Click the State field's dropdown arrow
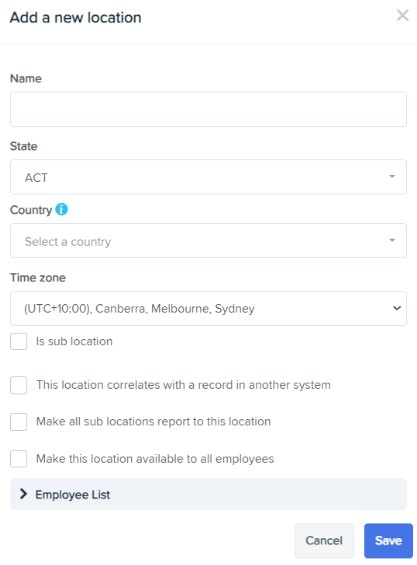Image resolution: width=417 pixels, height=565 pixels. click(x=392, y=177)
